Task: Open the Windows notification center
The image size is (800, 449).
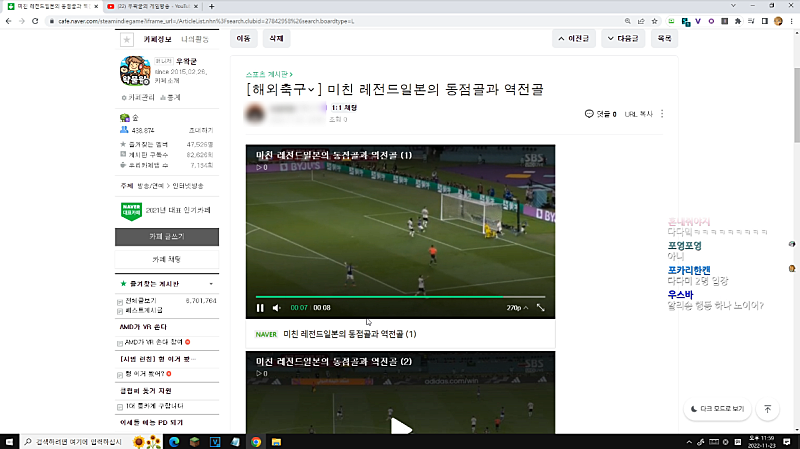Action: tap(787, 442)
